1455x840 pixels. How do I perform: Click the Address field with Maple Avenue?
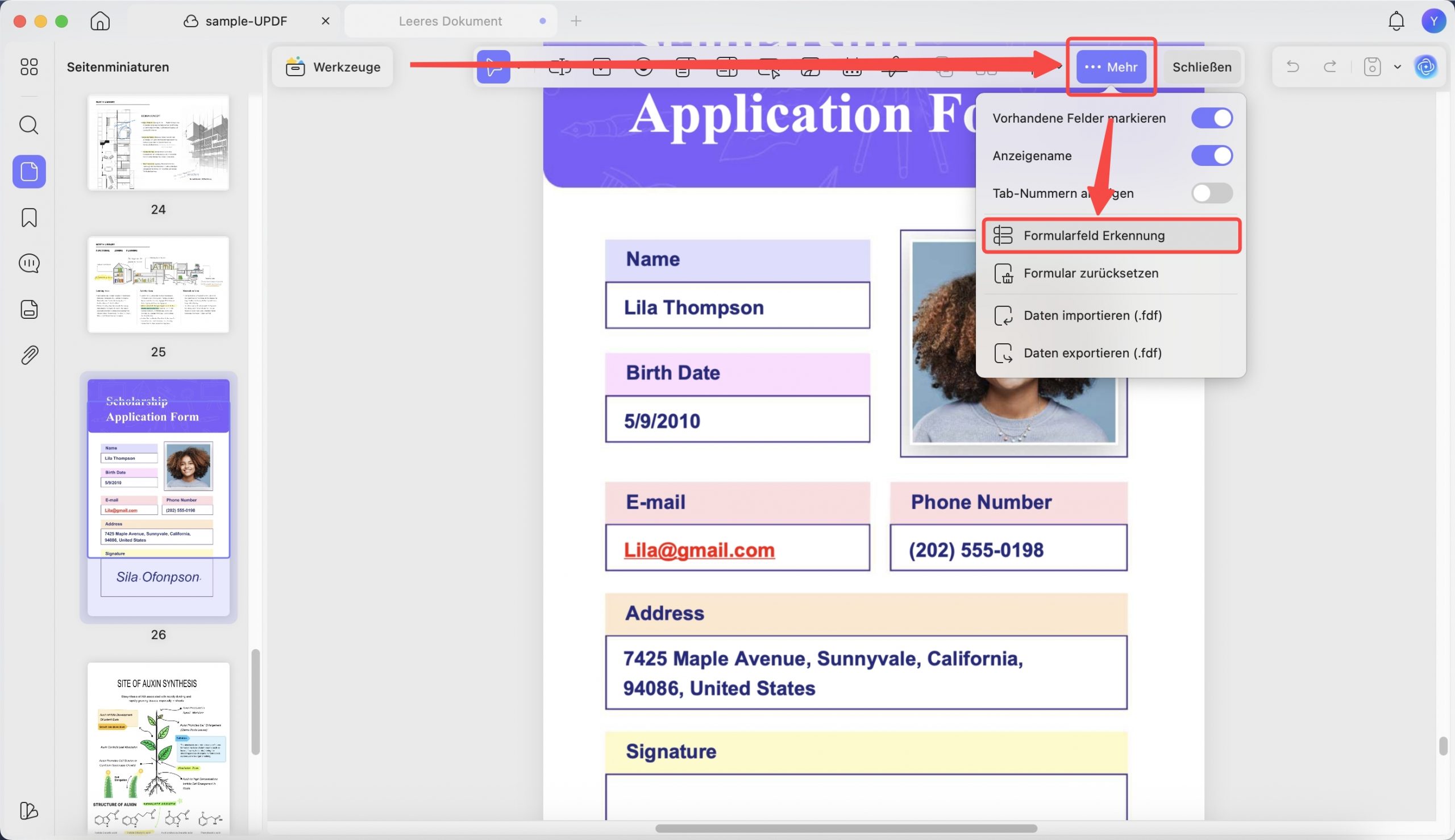point(866,673)
